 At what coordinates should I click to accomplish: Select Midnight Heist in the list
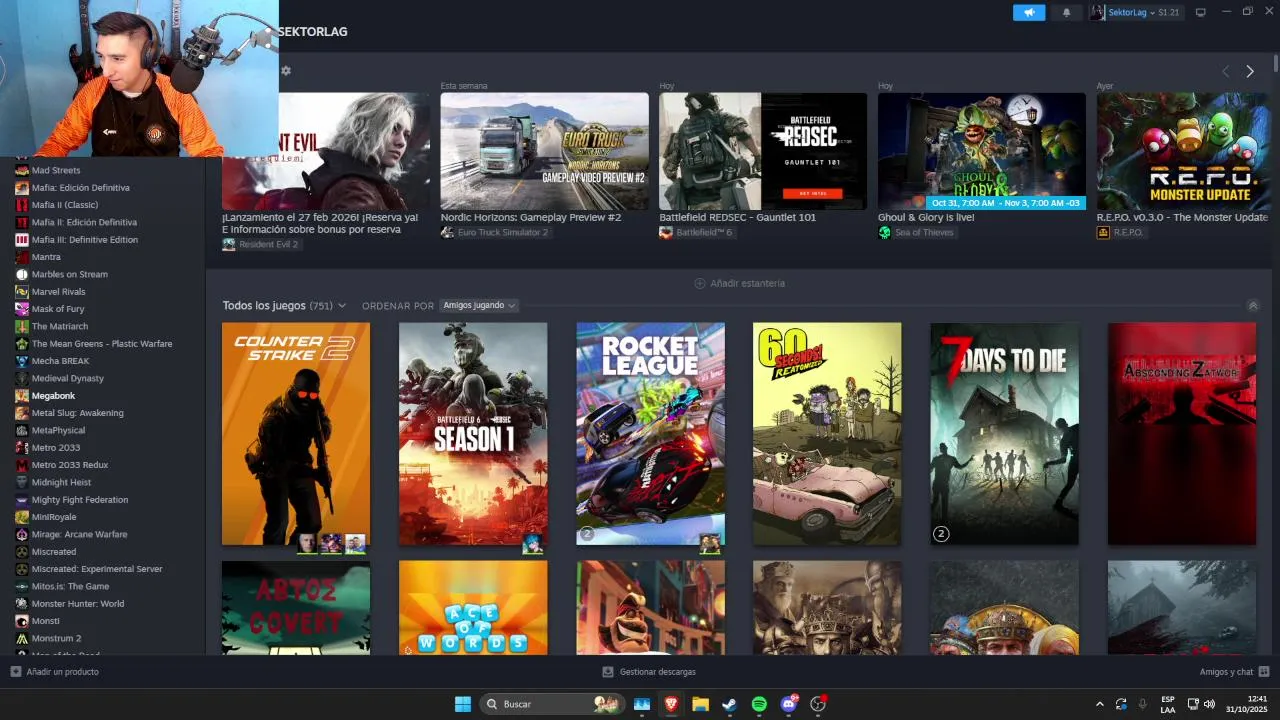(x=61, y=482)
